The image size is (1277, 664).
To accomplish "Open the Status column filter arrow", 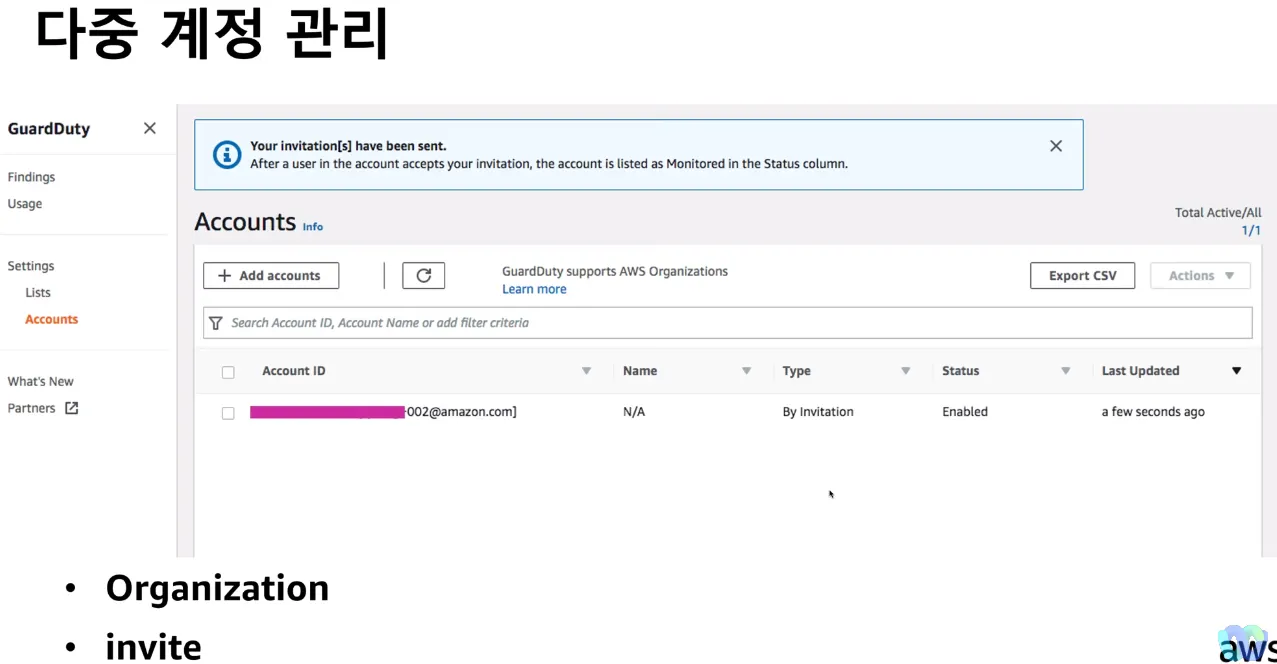I will 1066,371.
